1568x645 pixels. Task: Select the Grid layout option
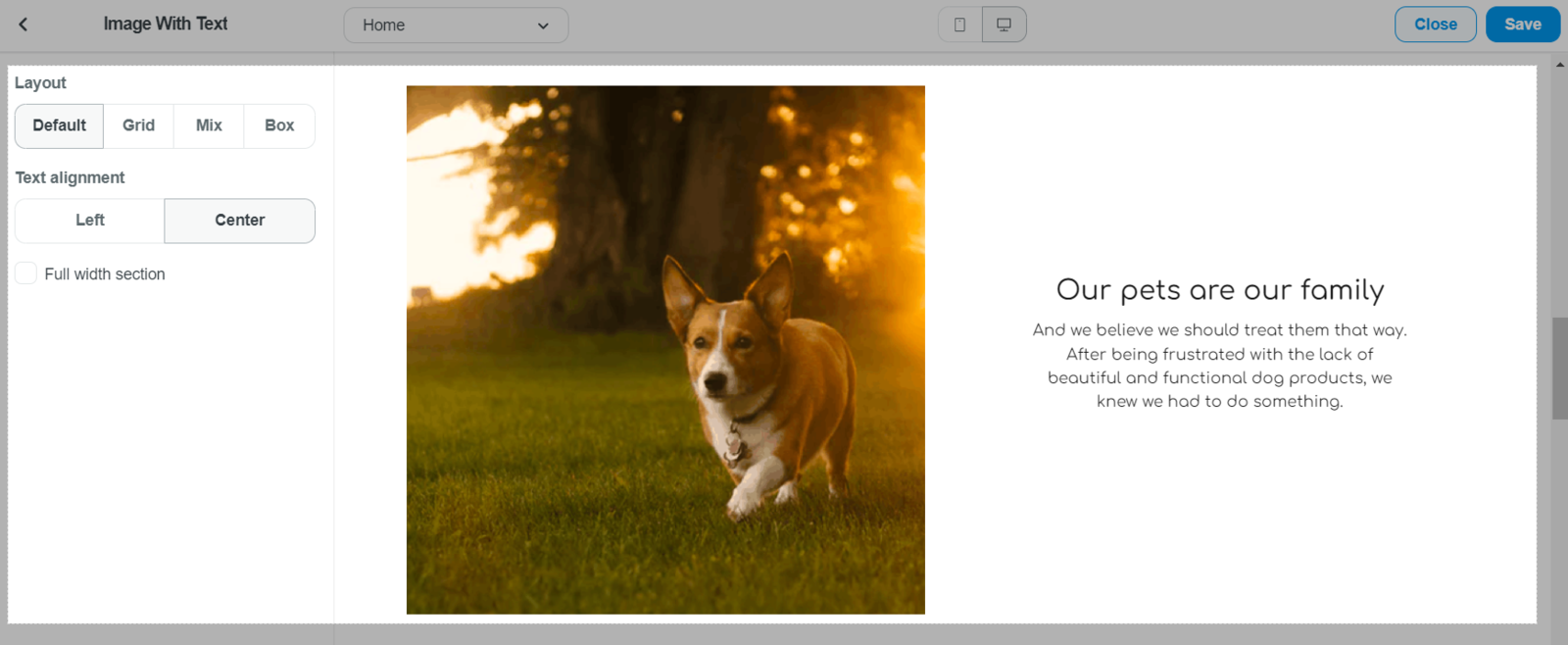point(138,125)
